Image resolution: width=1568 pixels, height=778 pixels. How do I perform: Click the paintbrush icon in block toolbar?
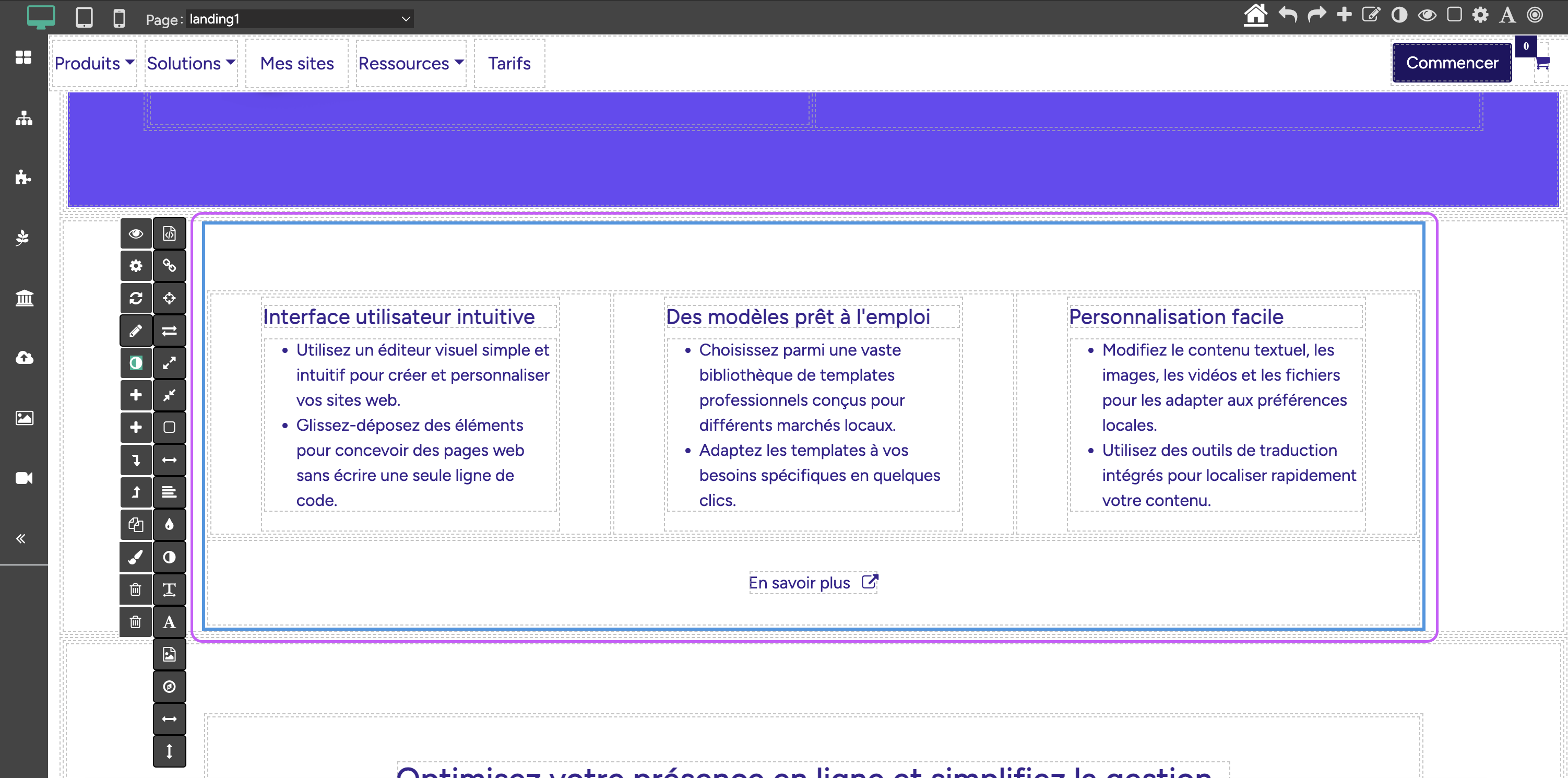click(x=136, y=557)
